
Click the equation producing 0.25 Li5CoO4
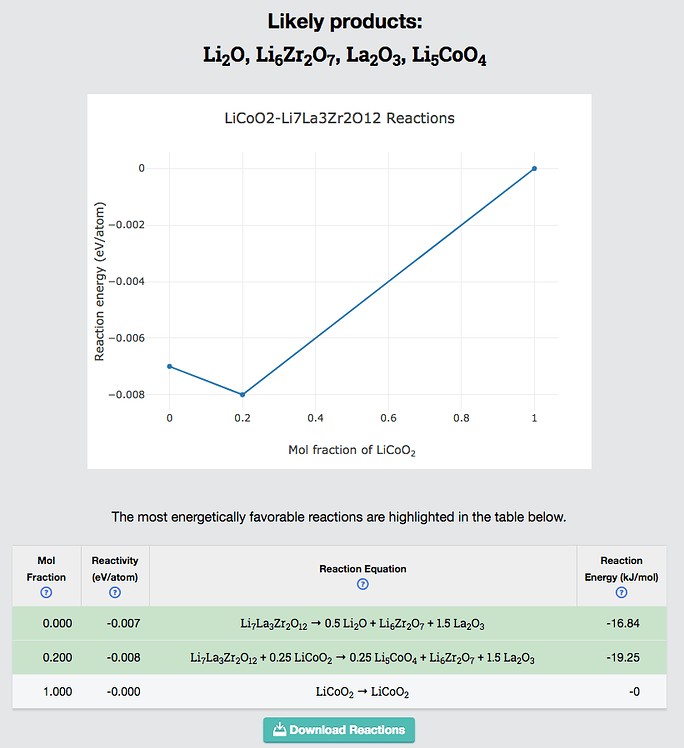click(x=363, y=658)
